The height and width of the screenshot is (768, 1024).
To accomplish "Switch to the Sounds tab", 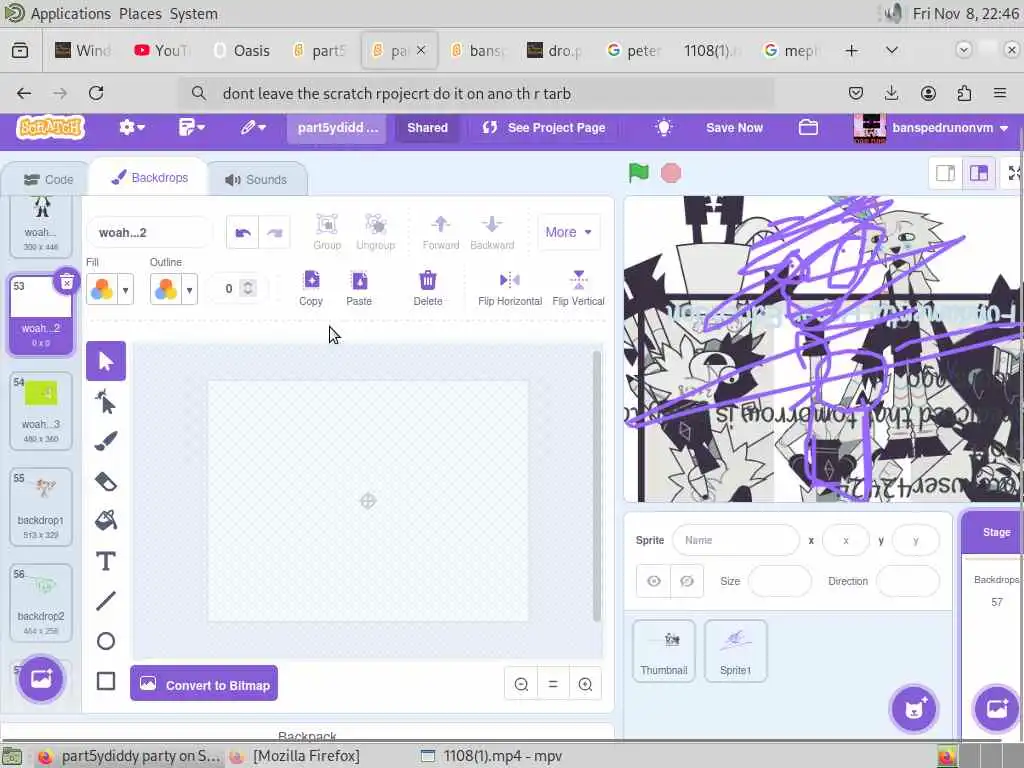I will (x=257, y=180).
